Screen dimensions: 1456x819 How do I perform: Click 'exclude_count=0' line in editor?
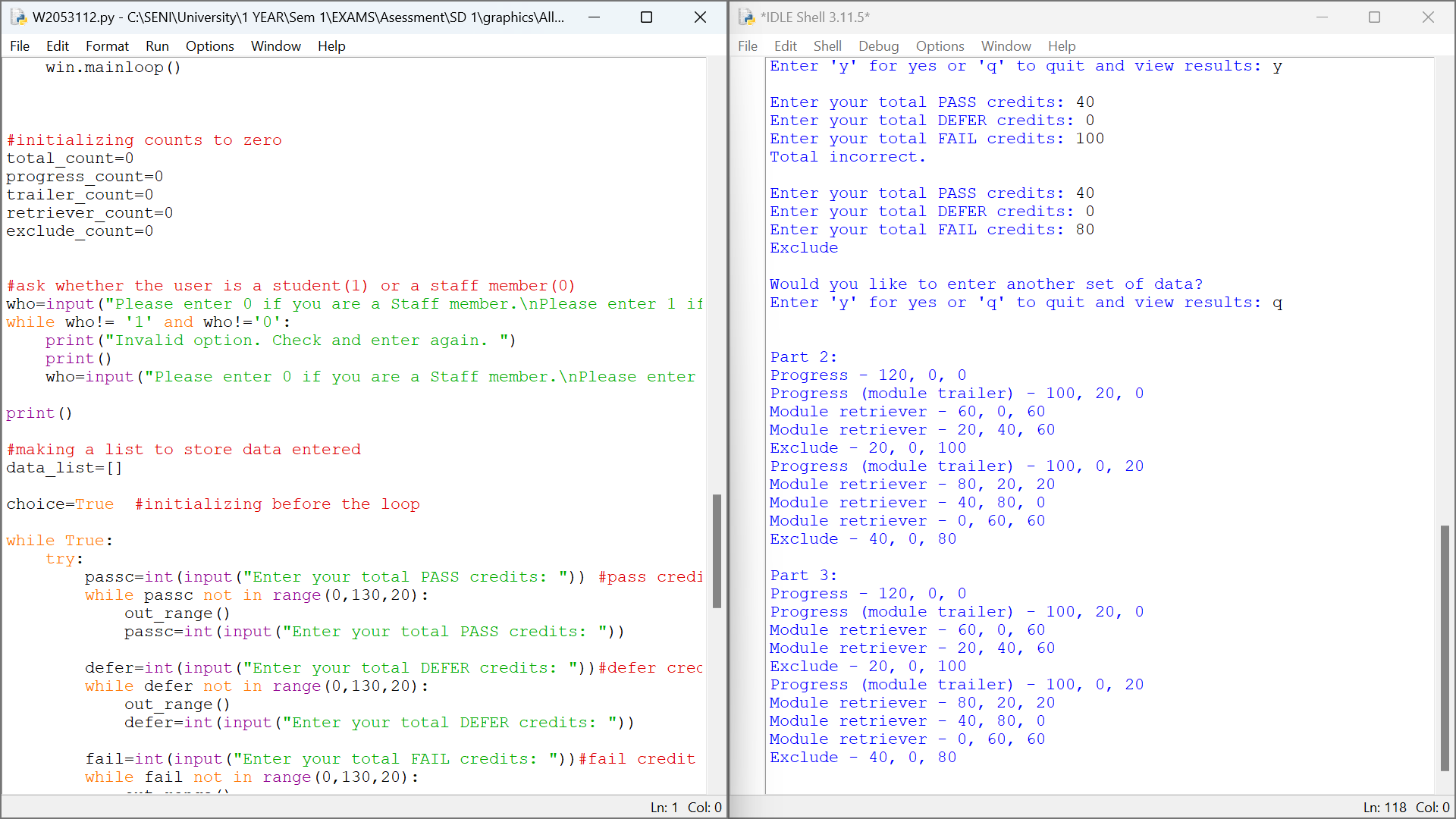(x=80, y=231)
